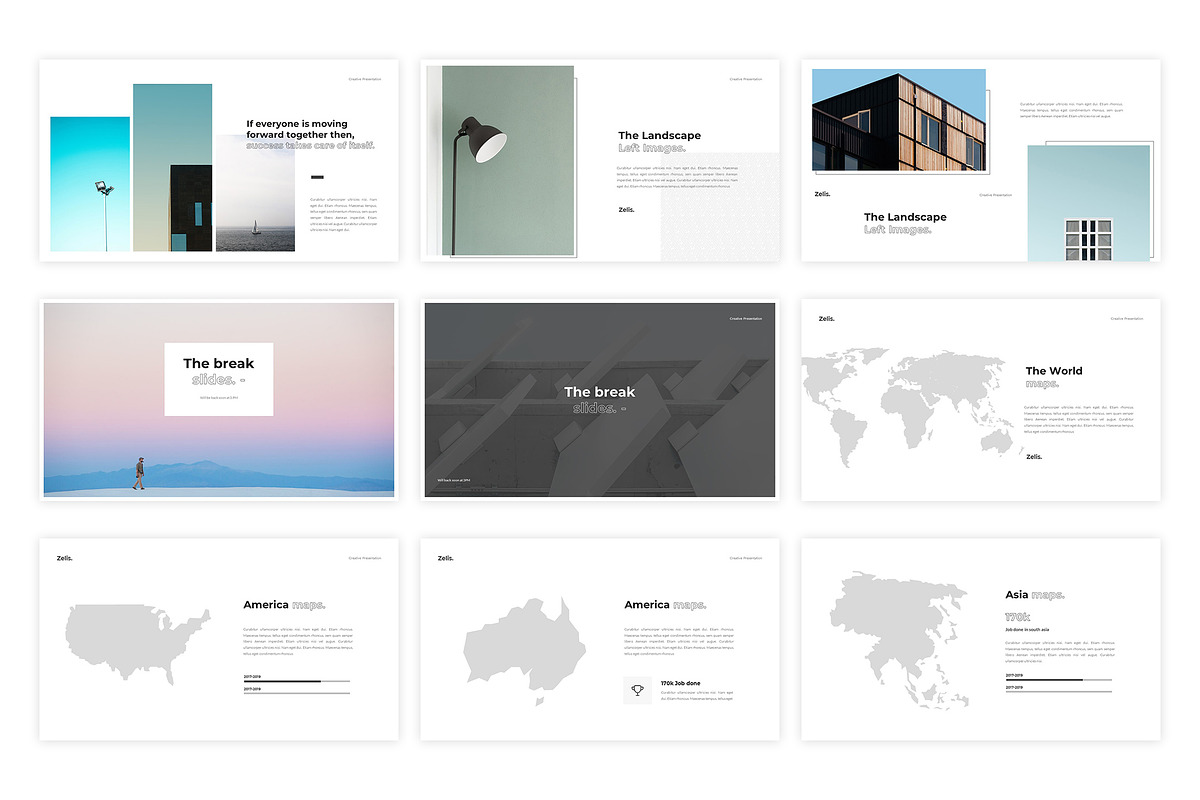Click the short black dash on the first slide

point(317,177)
